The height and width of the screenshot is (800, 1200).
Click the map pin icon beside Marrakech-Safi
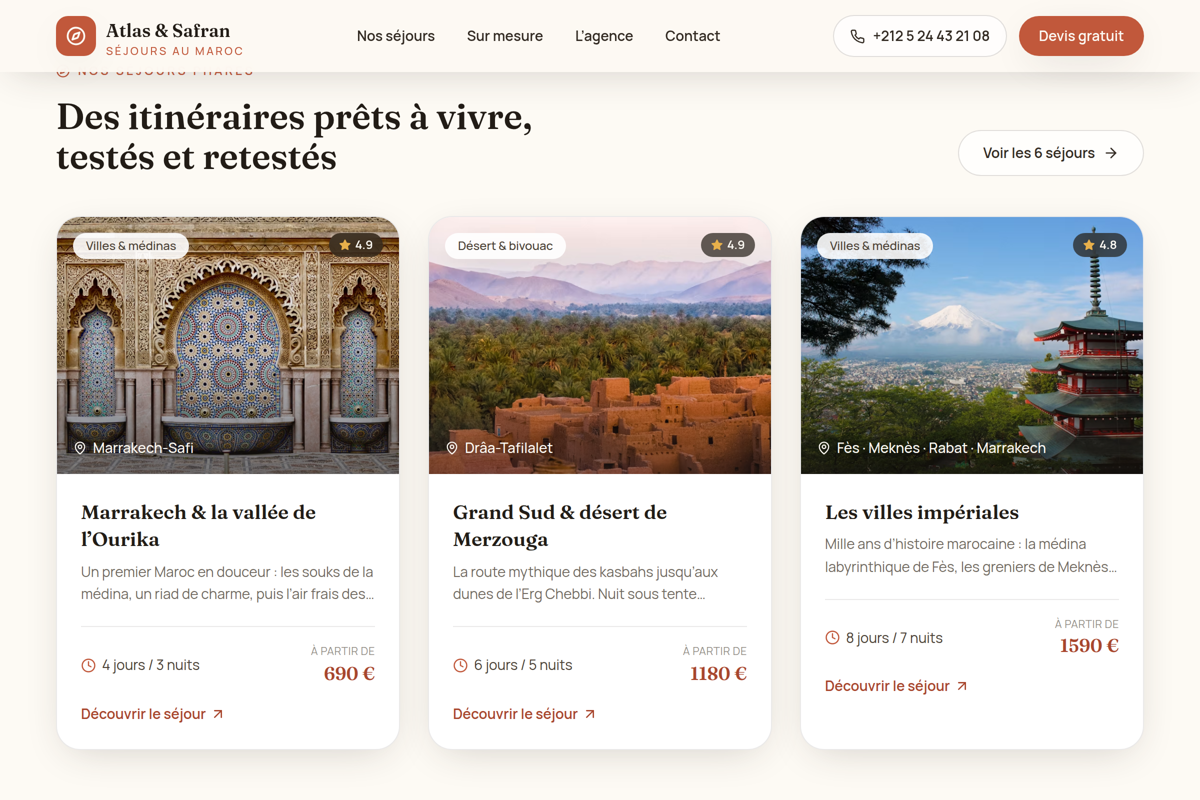click(x=80, y=448)
